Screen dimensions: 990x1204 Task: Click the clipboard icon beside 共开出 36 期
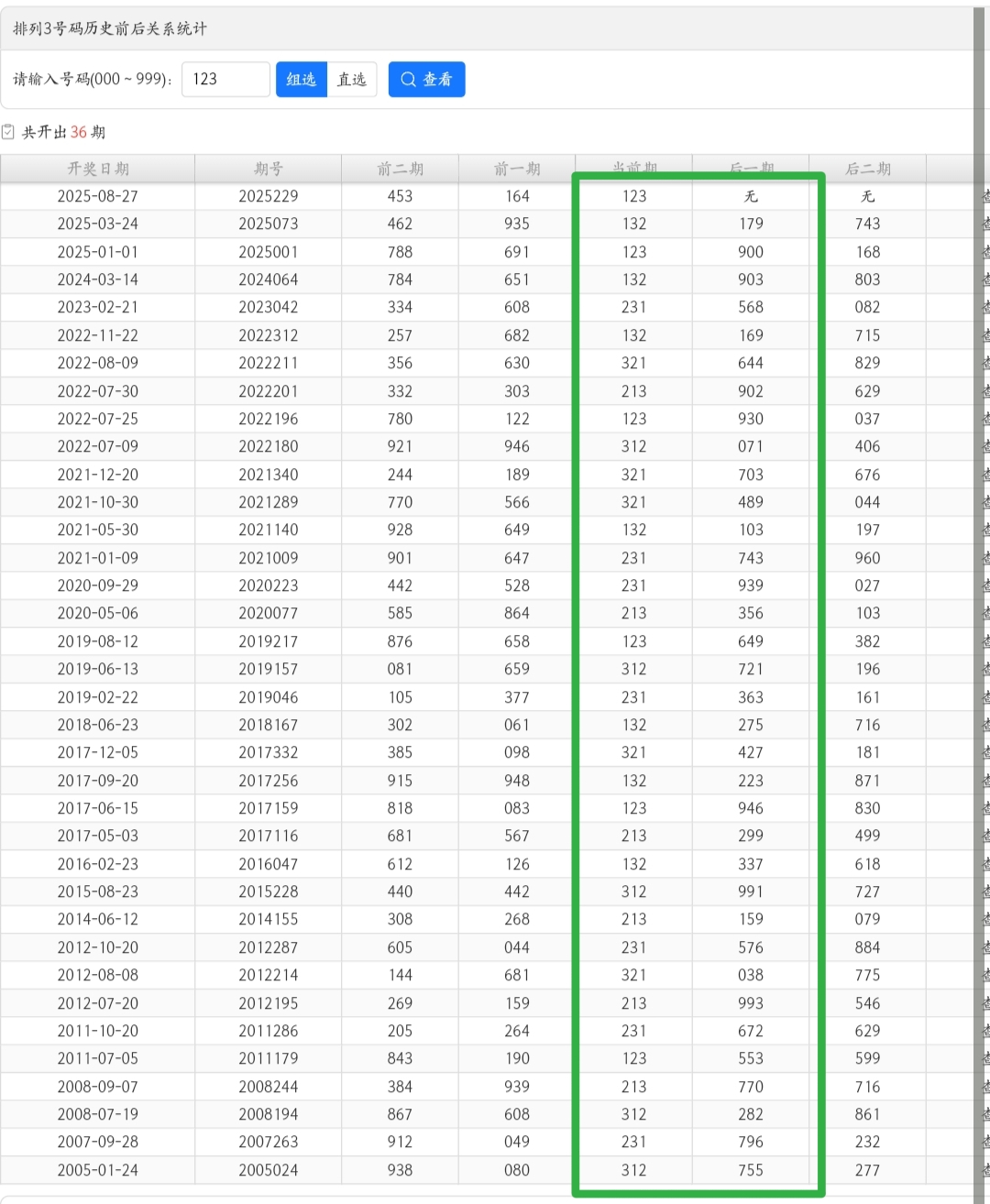point(8,132)
